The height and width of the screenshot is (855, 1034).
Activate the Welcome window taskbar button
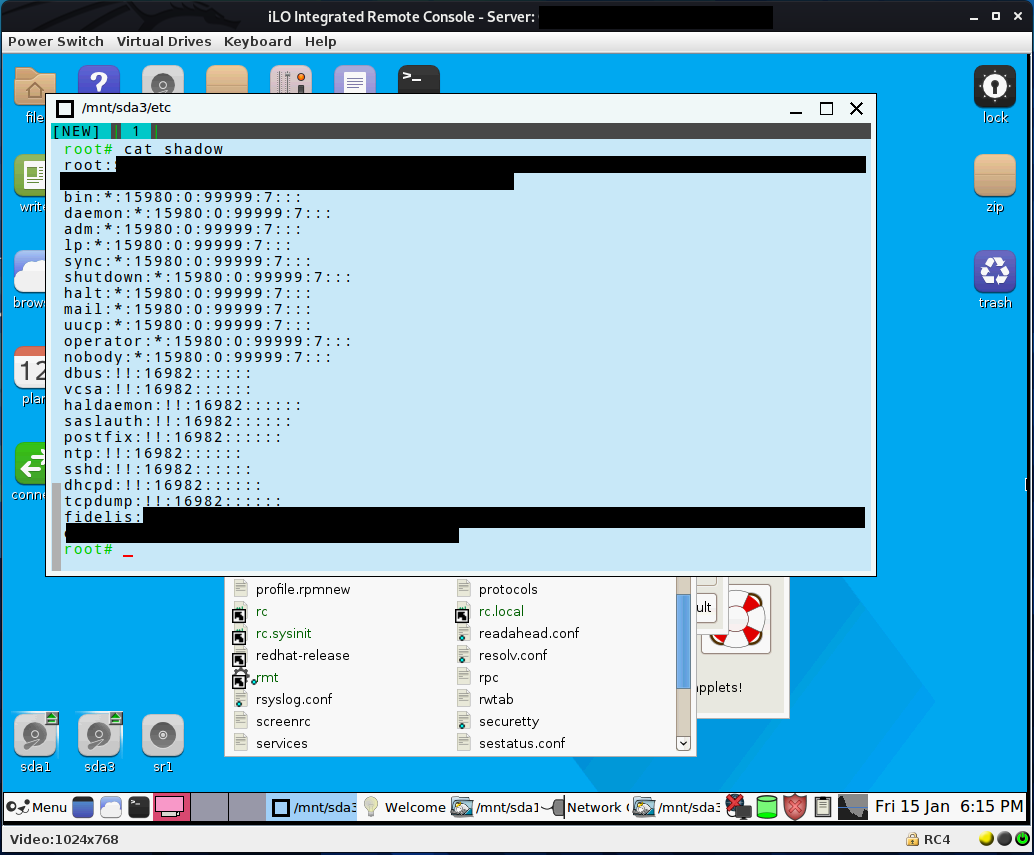click(404, 807)
